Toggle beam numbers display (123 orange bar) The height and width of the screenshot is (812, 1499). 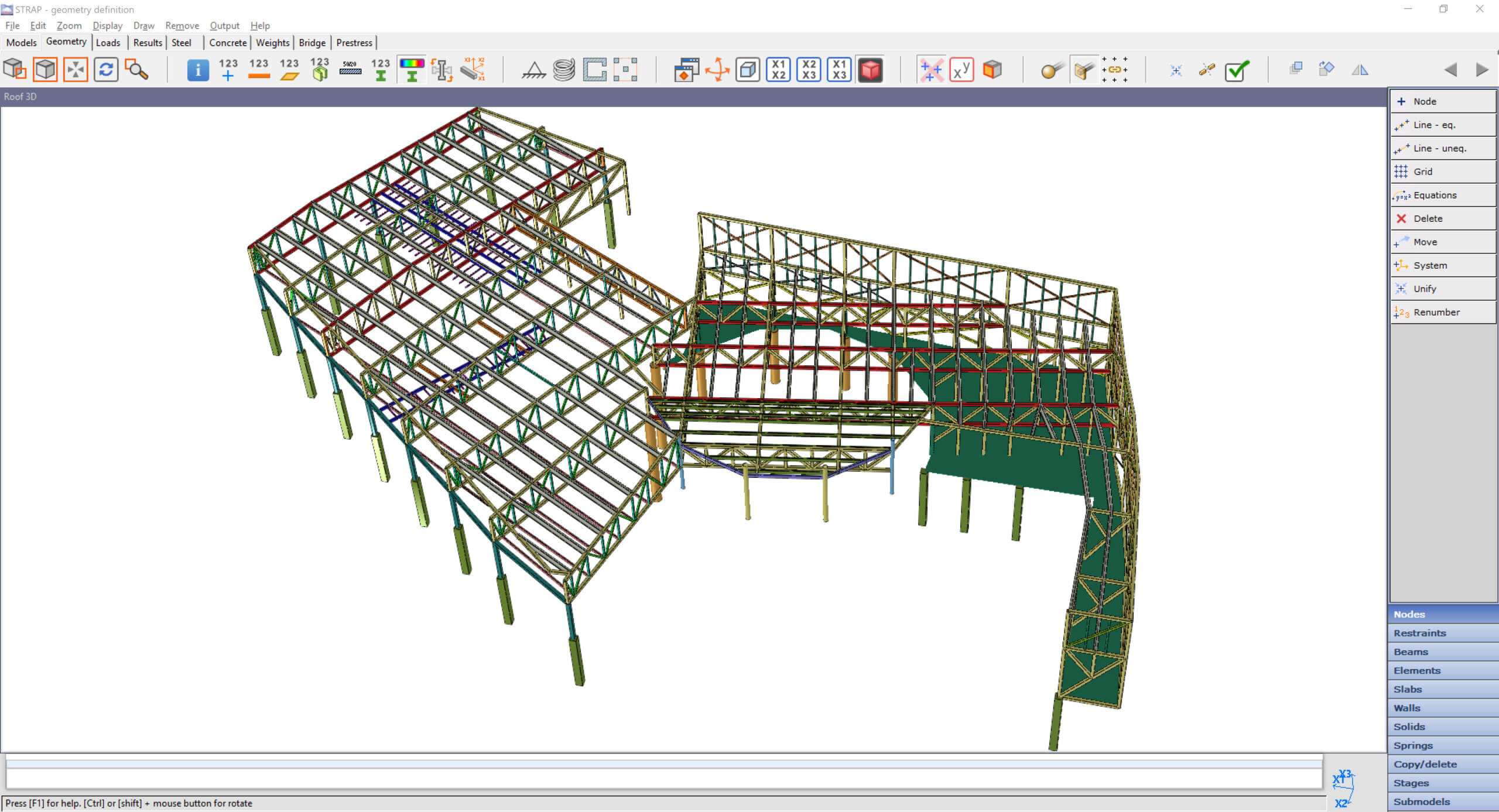click(x=258, y=70)
